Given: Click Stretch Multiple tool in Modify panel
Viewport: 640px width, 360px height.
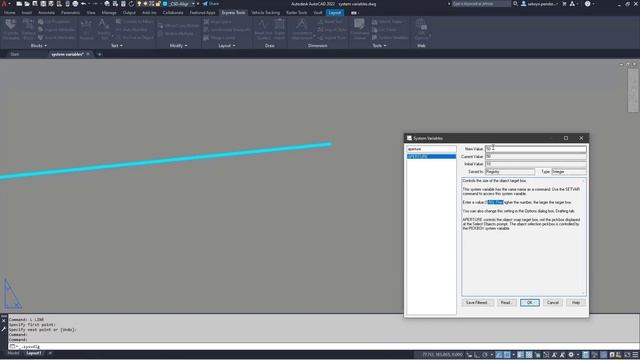Looking at the screenshot, I should click(176, 34).
